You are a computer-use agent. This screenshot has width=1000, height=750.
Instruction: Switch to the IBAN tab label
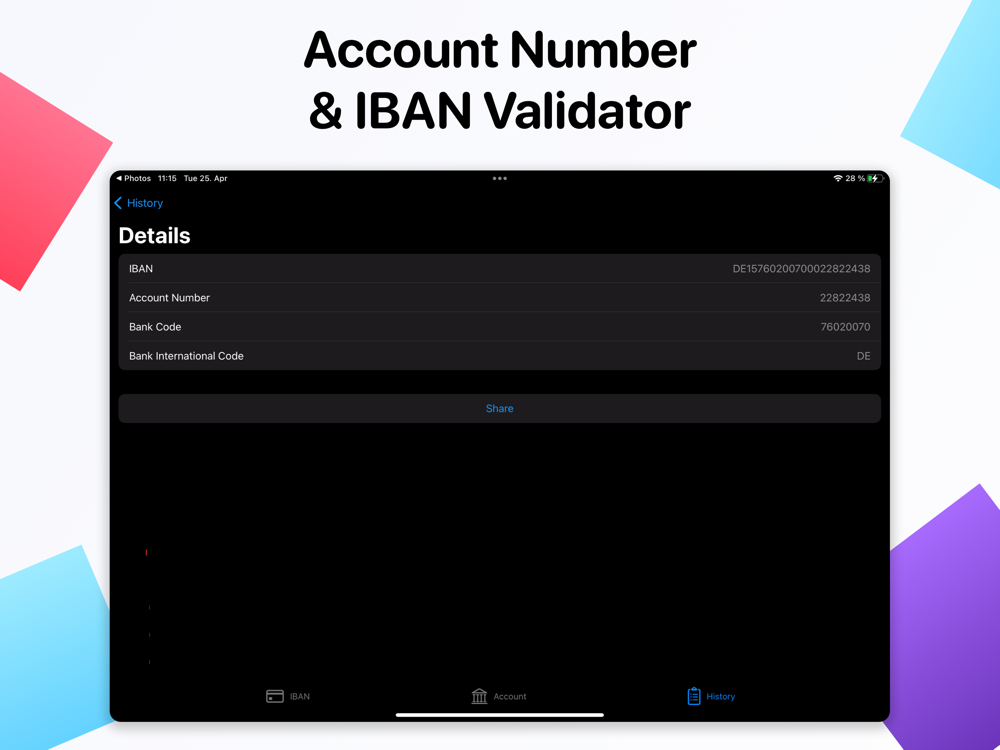[300, 696]
